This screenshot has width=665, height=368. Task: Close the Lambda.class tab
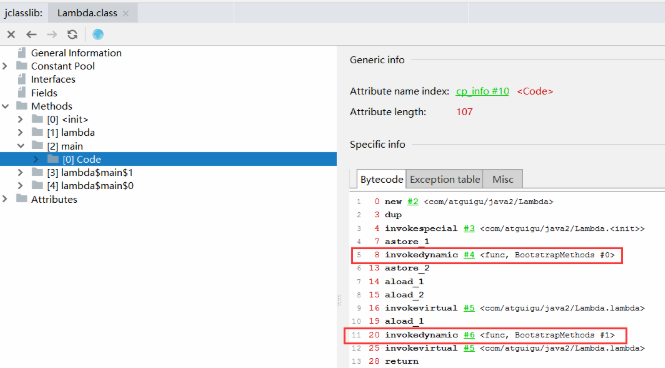[x=126, y=14]
